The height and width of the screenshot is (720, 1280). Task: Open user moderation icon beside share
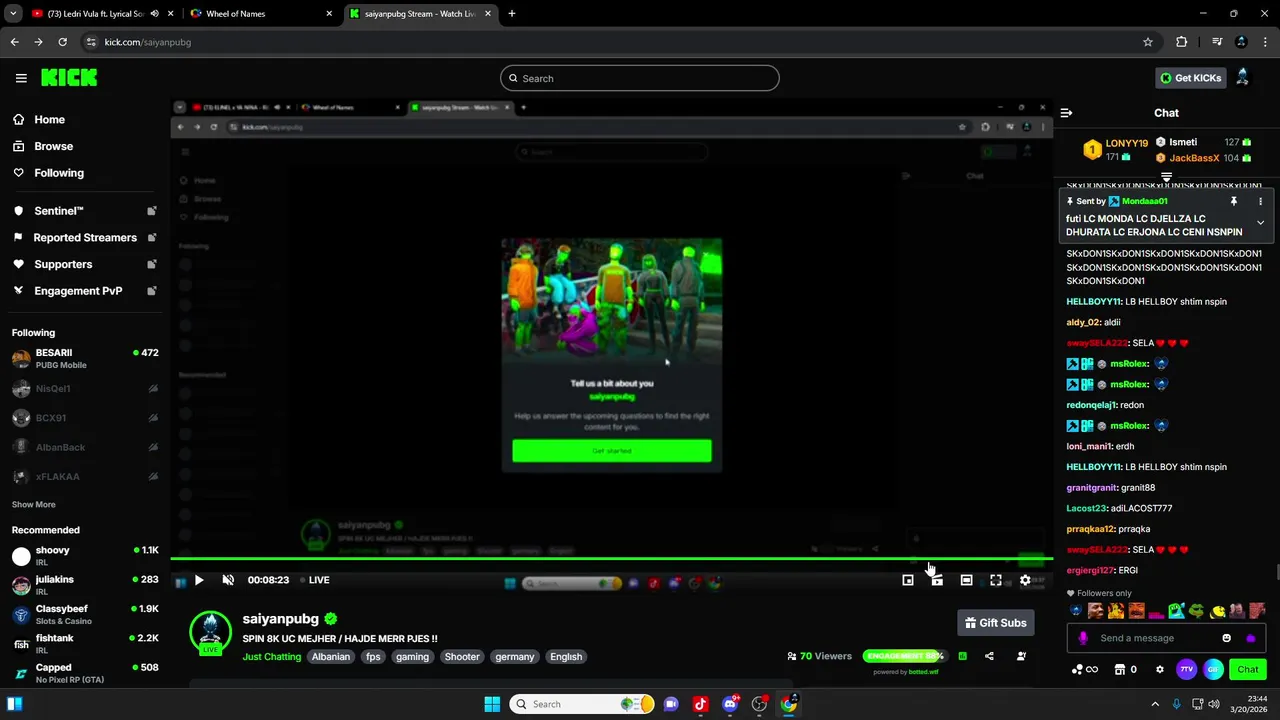click(x=1021, y=656)
